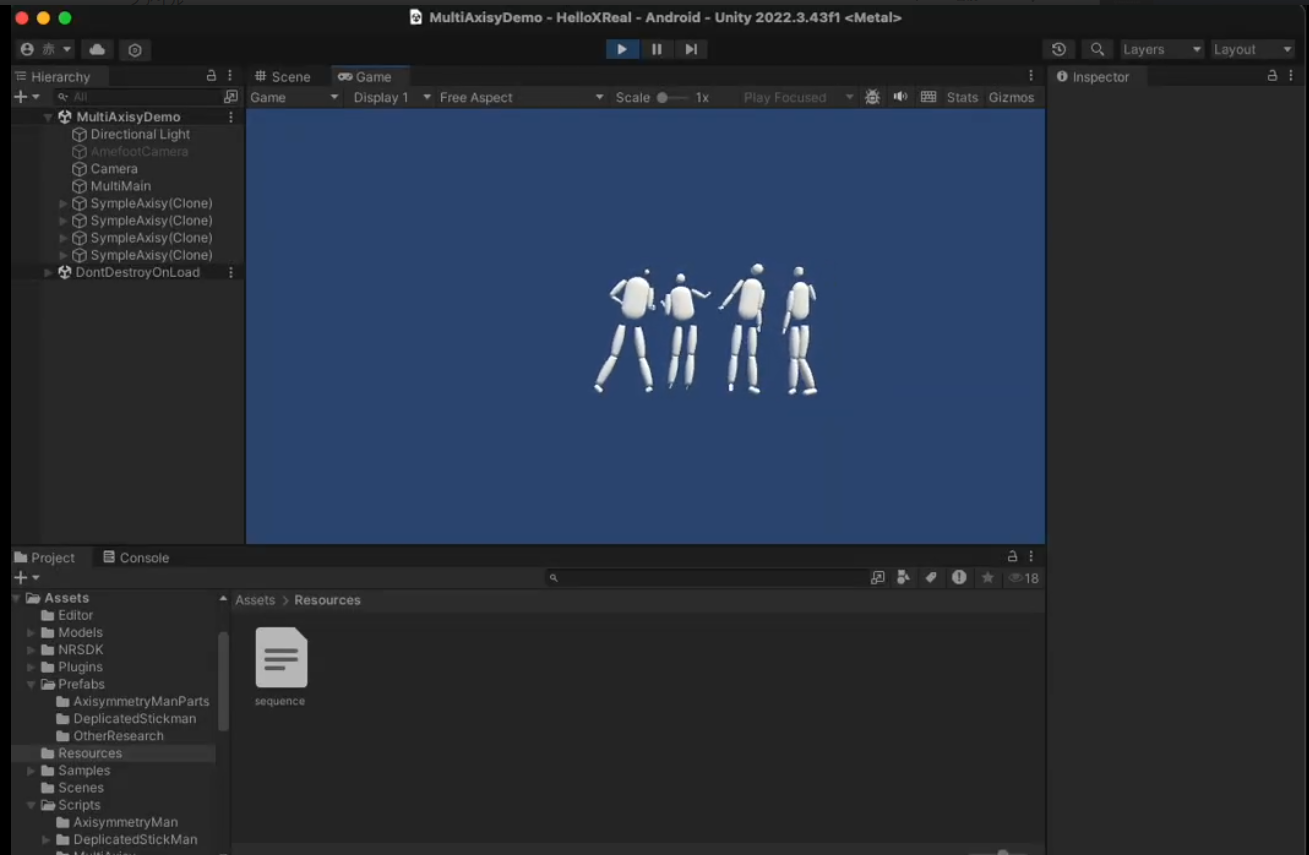1309x855 pixels.
Task: Switch to the Project tab
Action: click(x=44, y=557)
